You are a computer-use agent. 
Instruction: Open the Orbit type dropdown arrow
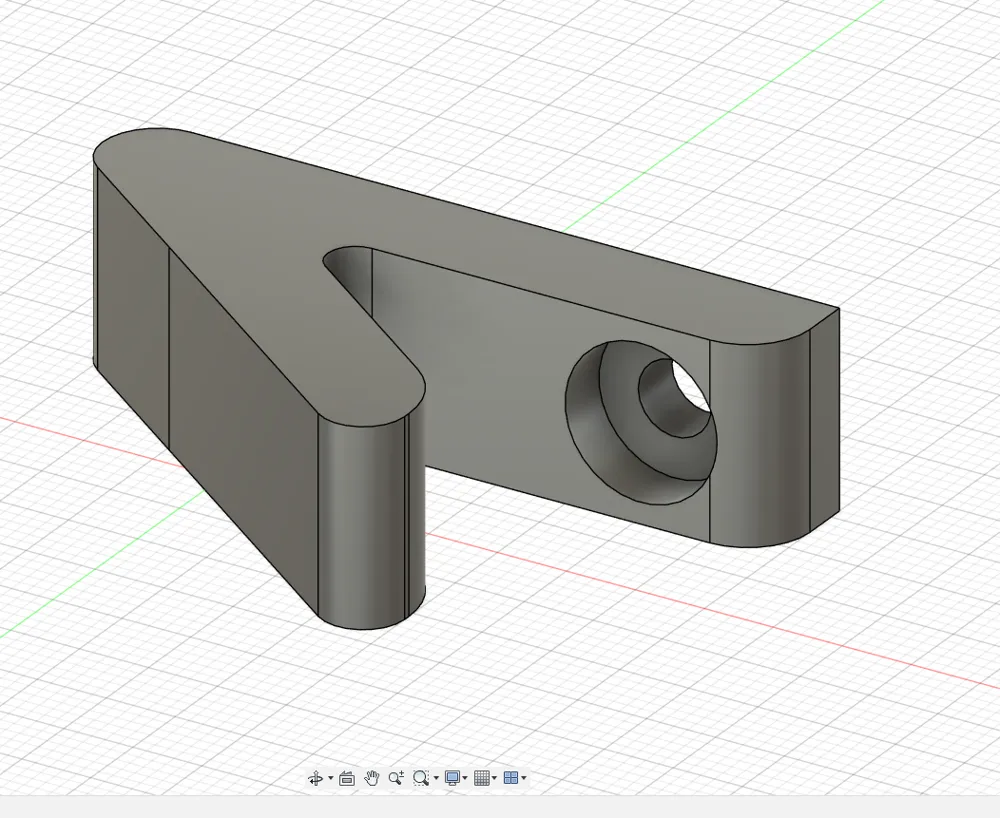tap(330, 778)
